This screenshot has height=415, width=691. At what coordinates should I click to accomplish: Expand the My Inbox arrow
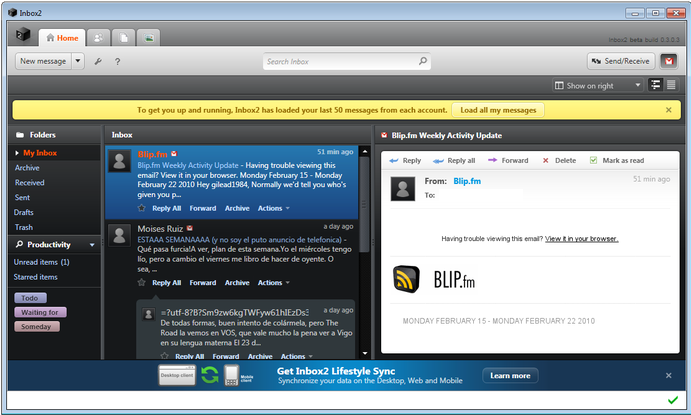point(17,153)
